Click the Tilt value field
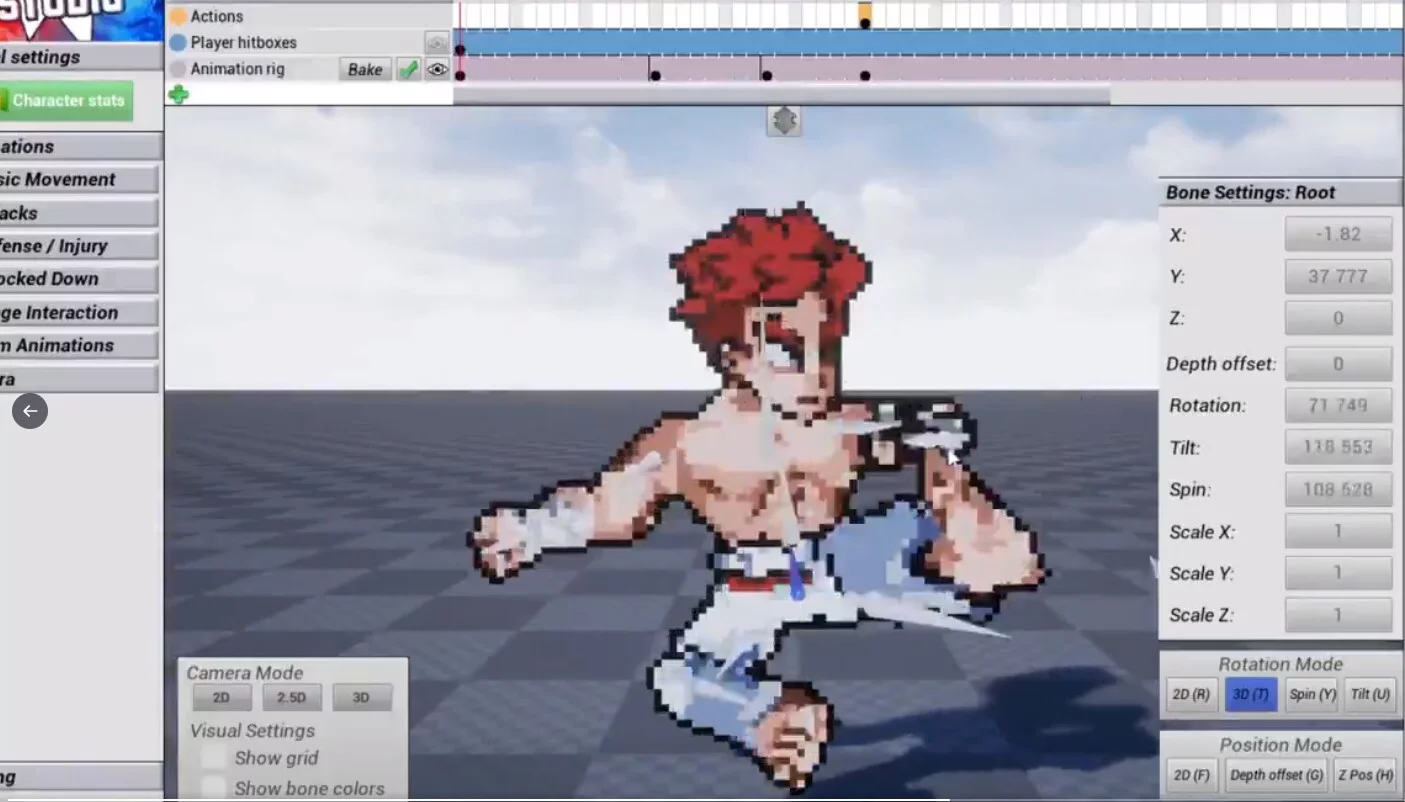Image resolution: width=1405 pixels, height=802 pixels. [1338, 447]
